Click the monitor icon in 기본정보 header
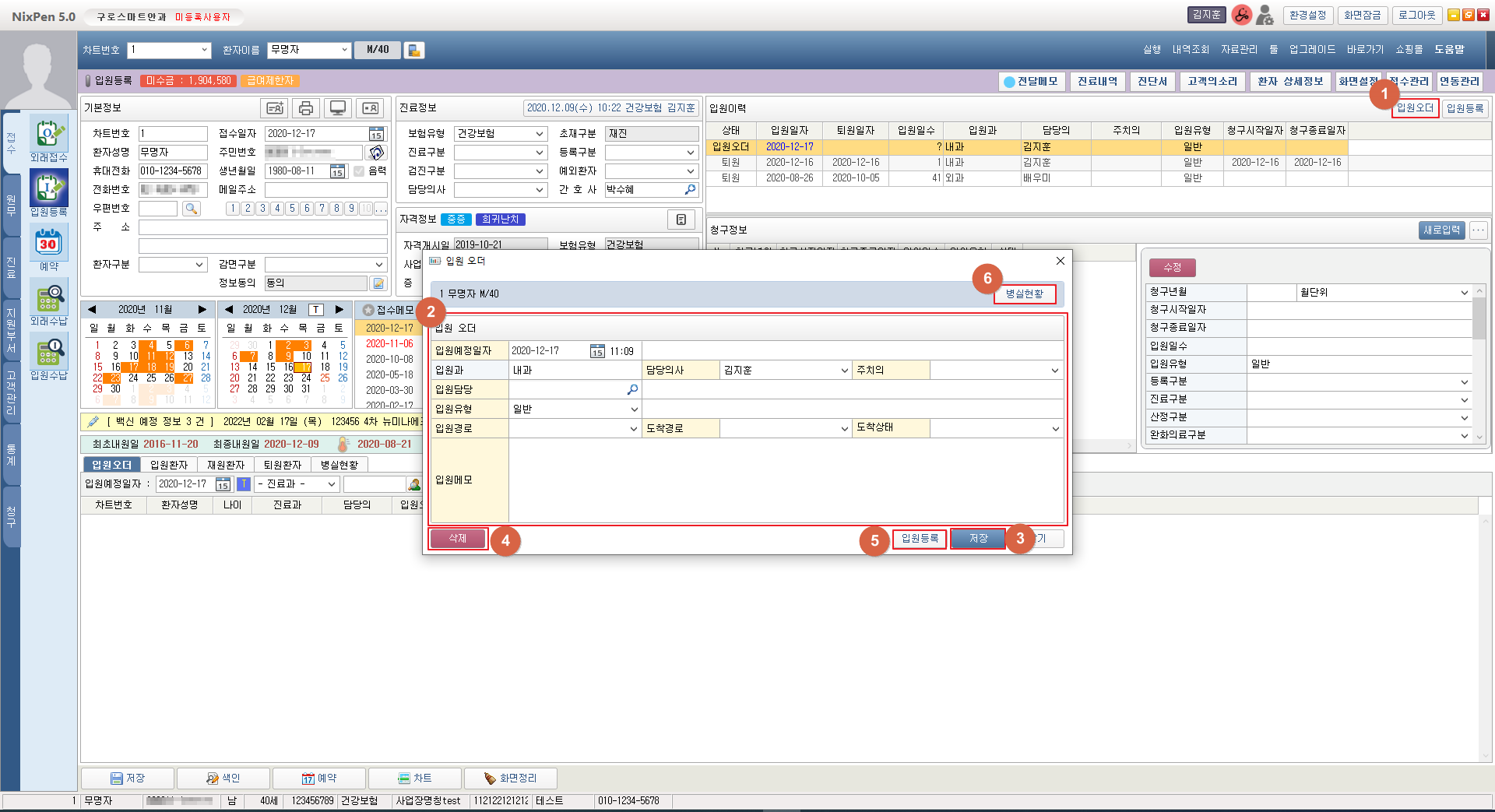Viewport: 1495px width, 812px height. click(338, 108)
